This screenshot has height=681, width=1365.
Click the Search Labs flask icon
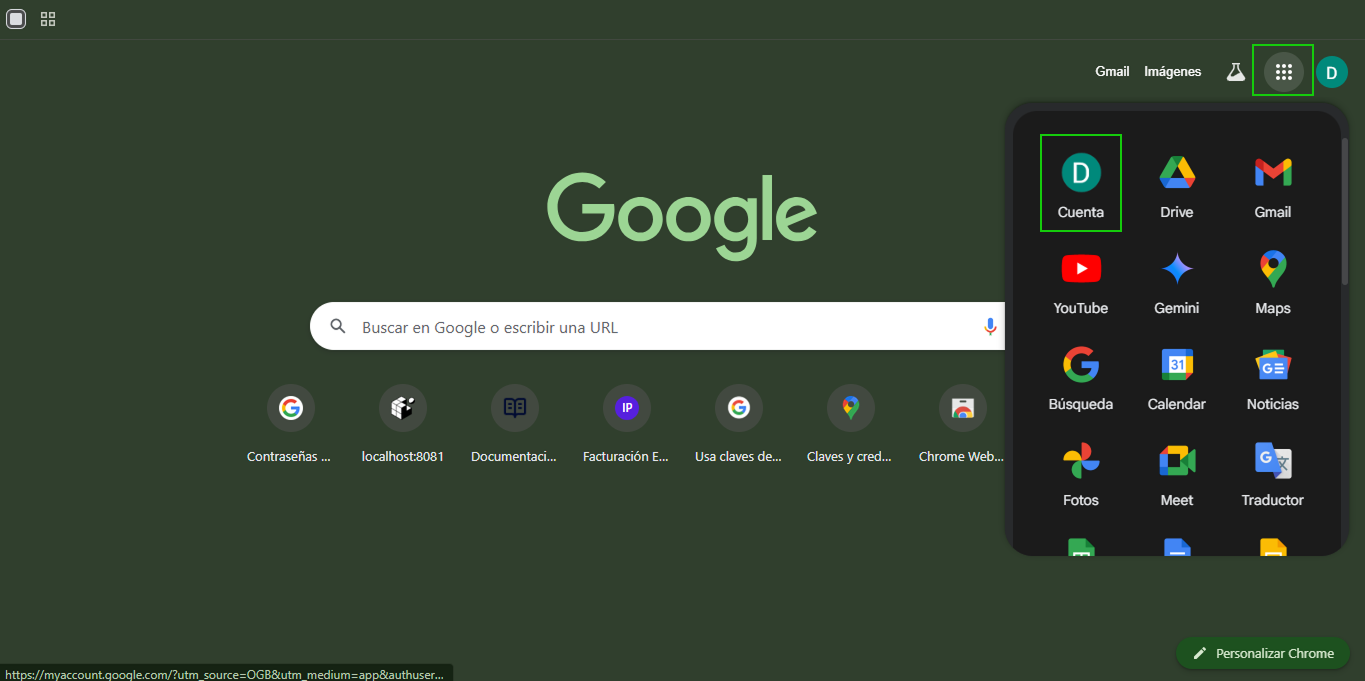tap(1236, 71)
